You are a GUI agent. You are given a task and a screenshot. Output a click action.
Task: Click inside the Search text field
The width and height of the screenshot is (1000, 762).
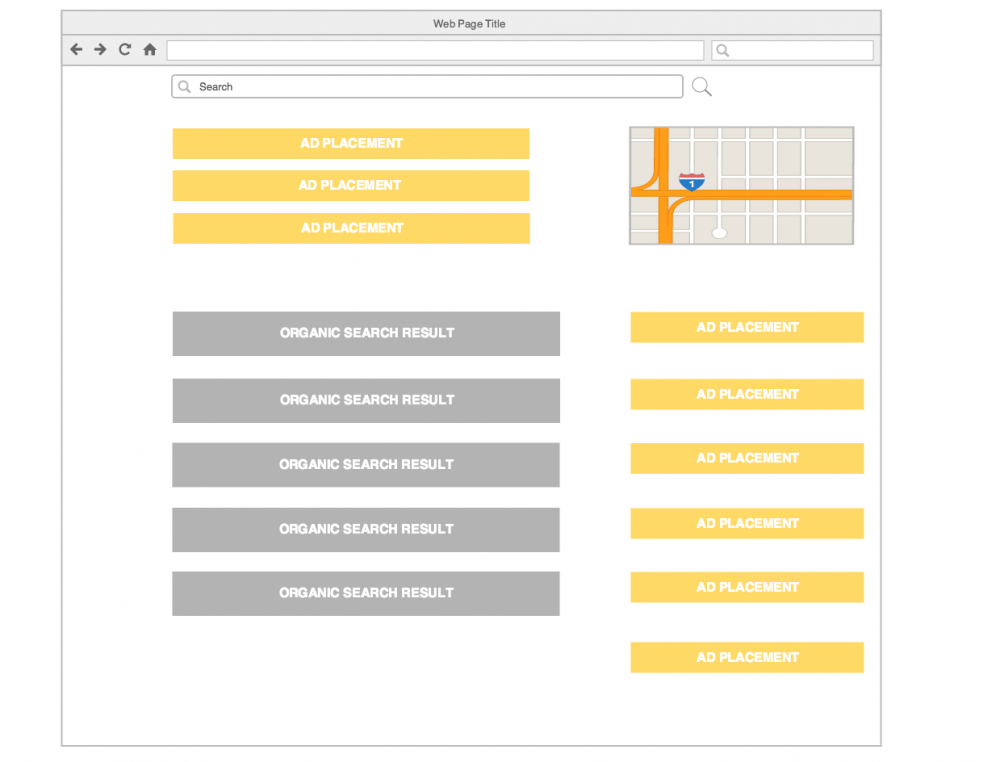pos(430,86)
